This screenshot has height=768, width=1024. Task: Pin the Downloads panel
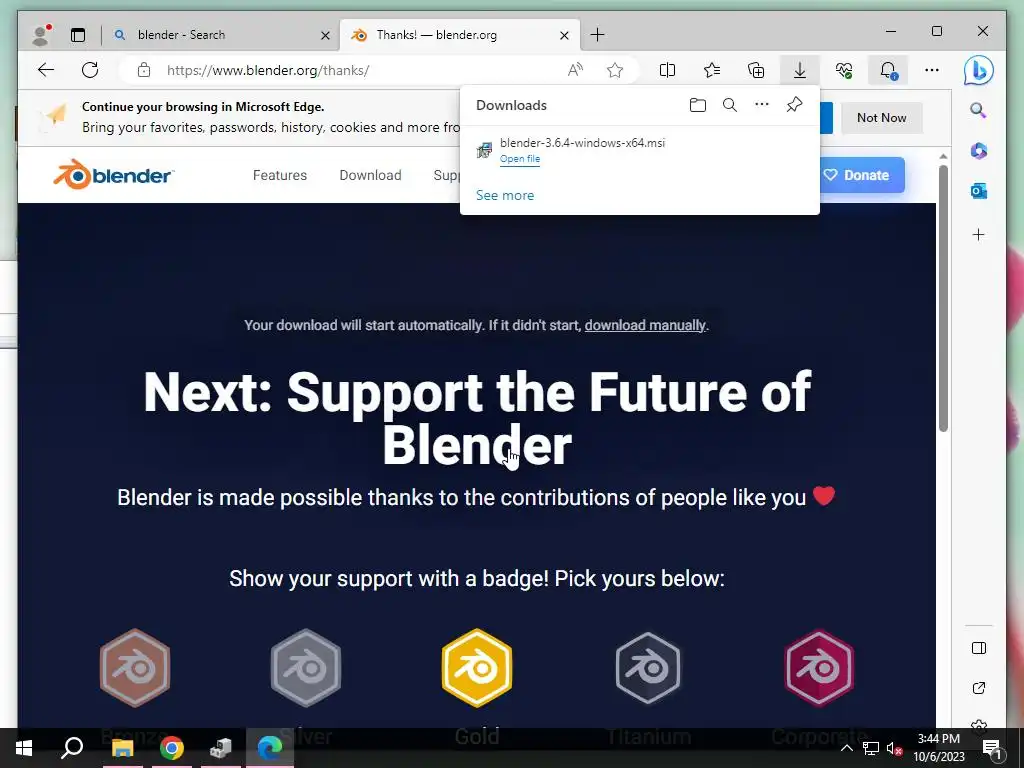coord(794,104)
